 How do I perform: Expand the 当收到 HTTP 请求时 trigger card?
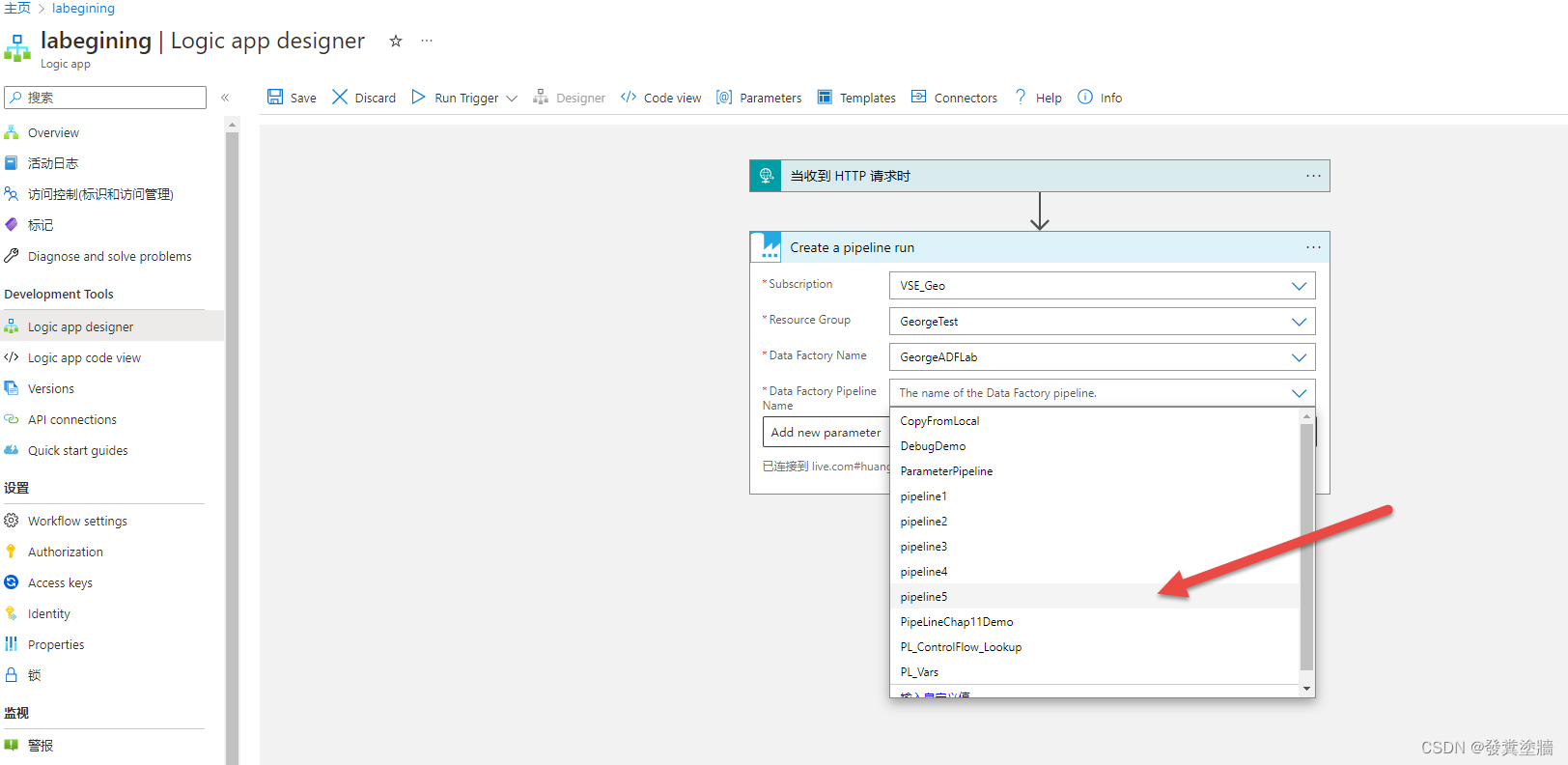coord(1040,176)
